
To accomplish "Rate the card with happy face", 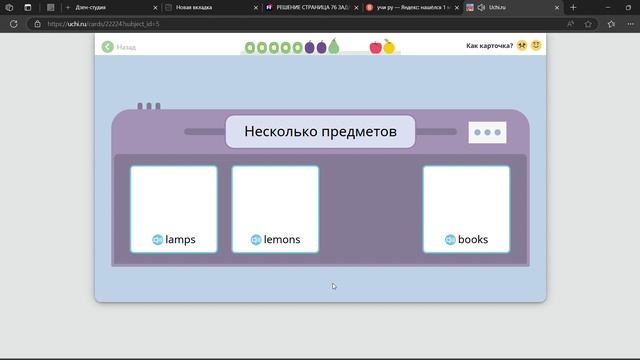I will tap(536, 45).
